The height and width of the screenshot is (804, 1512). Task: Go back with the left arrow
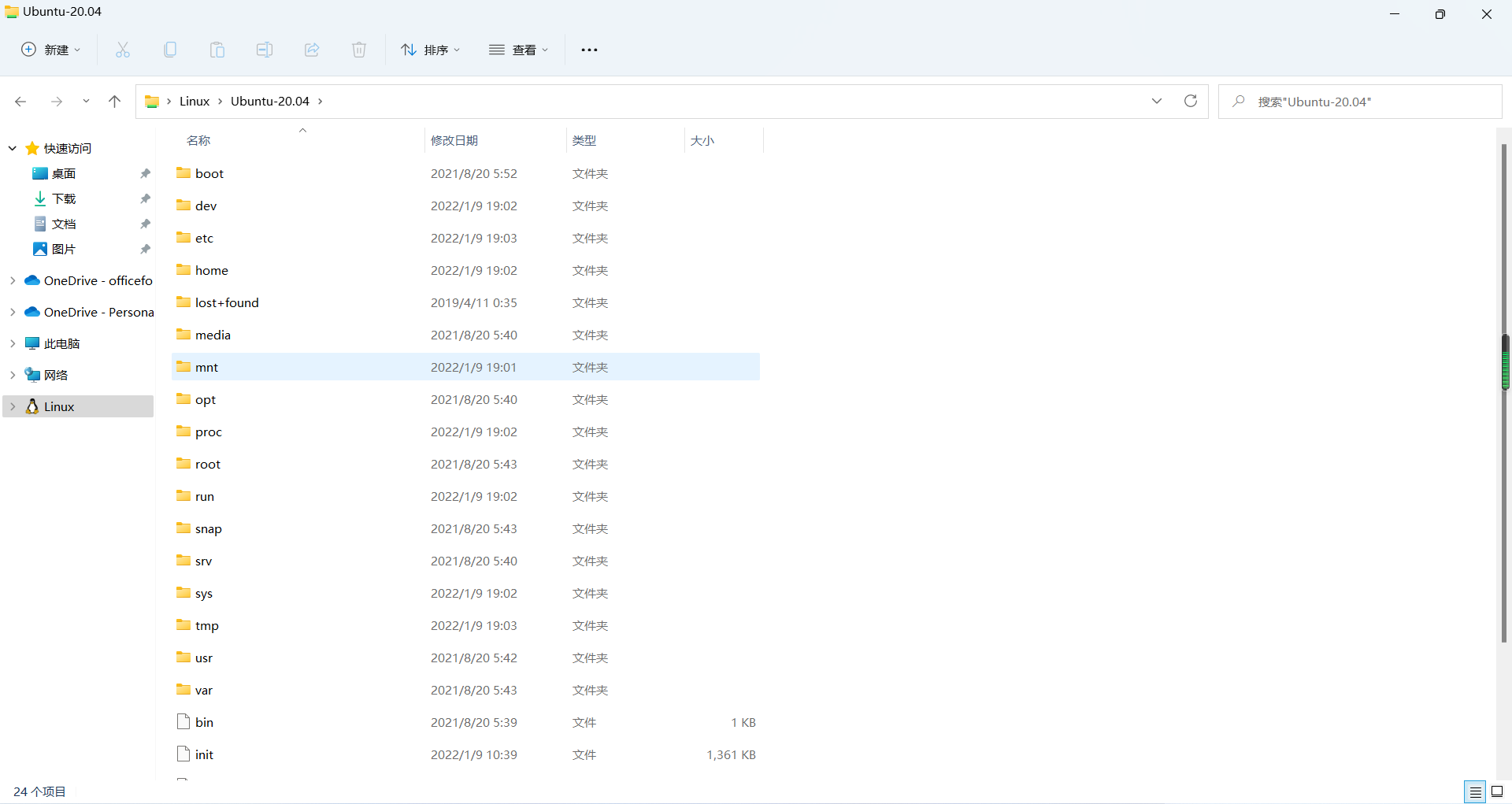20,102
